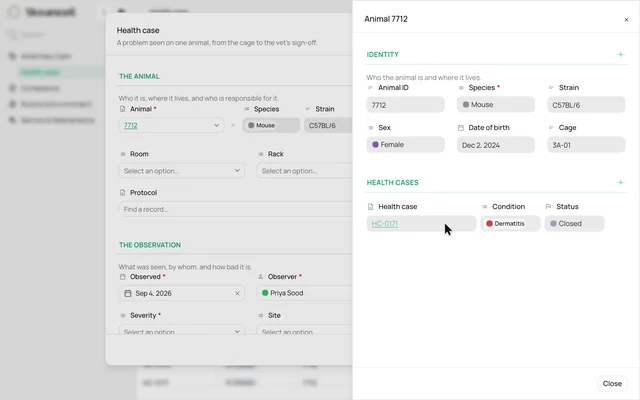Viewport: 640px width, 400px height.
Task: Click the plus icon in the IDENTITY section header
Action: click(620, 54)
